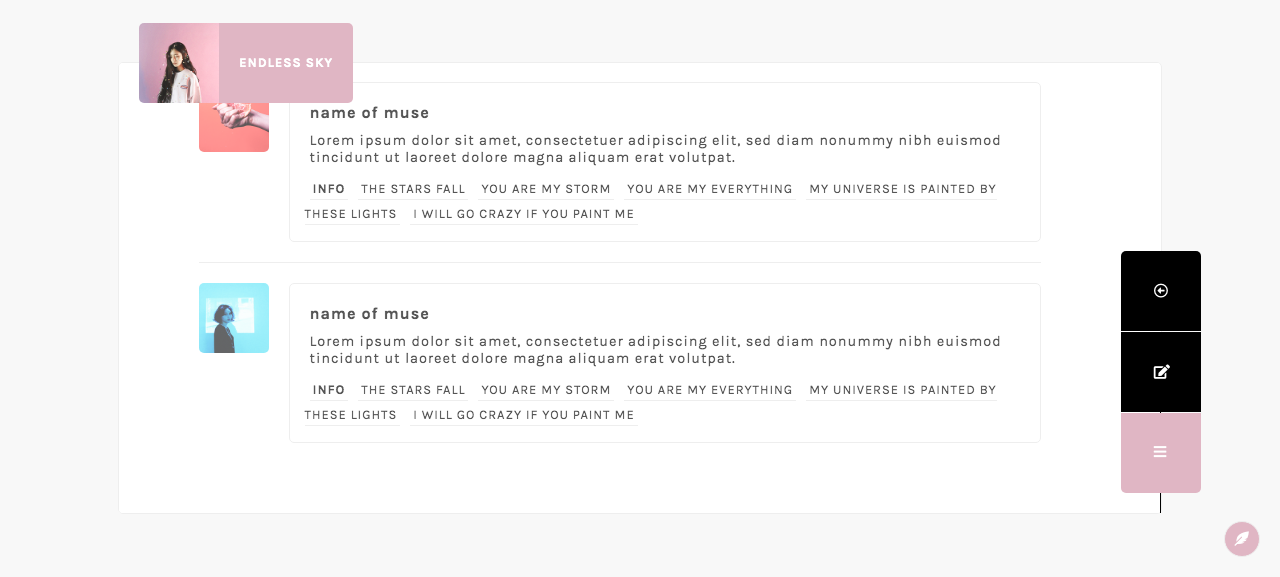Open You Are My Storm in first card
This screenshot has height=577, width=1280.
546,189
